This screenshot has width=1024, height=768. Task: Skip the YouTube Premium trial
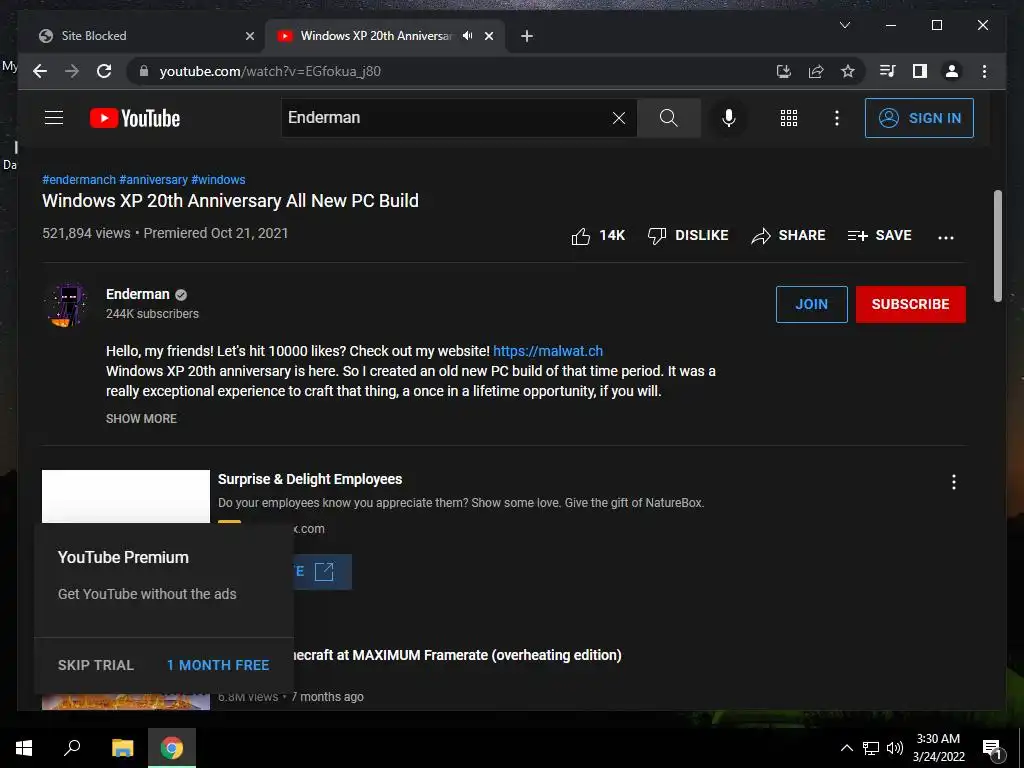tap(96, 665)
